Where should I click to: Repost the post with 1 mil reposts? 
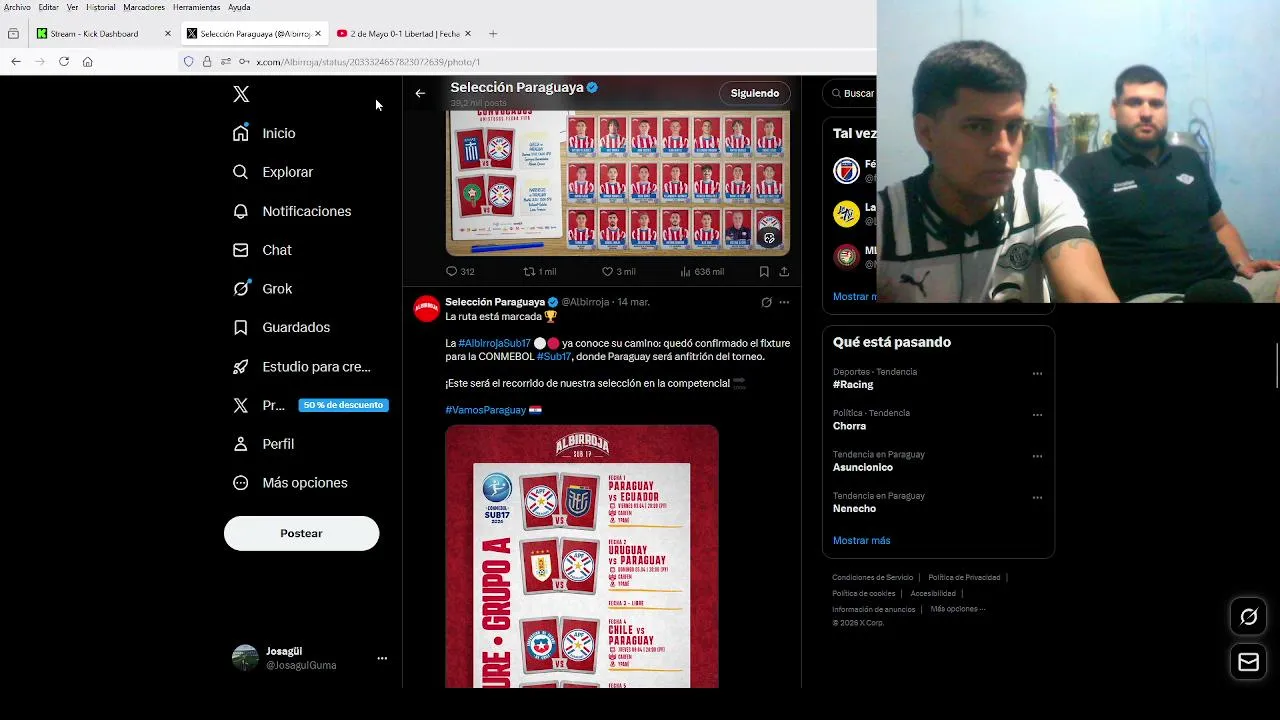tap(540, 271)
